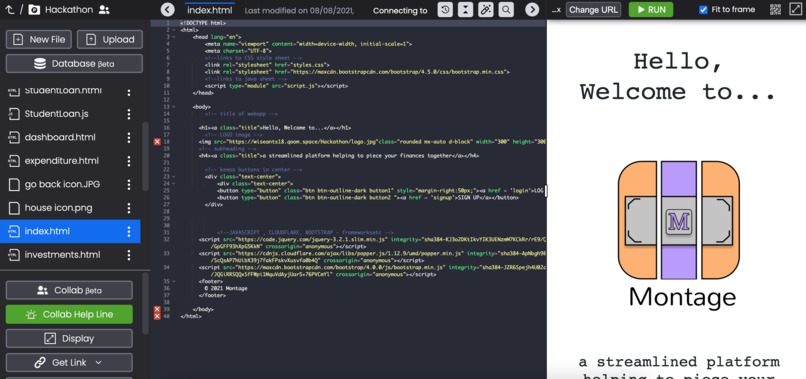
Task: Click the Upload button
Action: [x=110, y=40]
